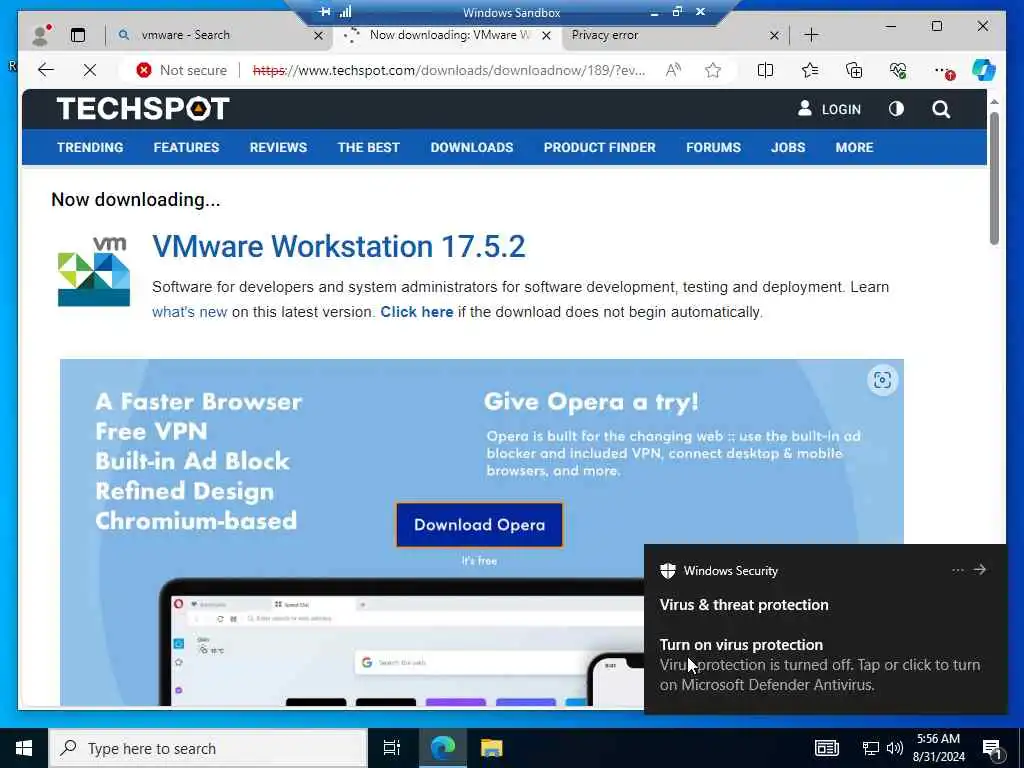Click the Not secure site warning
The width and height of the screenshot is (1024, 768).
[x=182, y=70]
